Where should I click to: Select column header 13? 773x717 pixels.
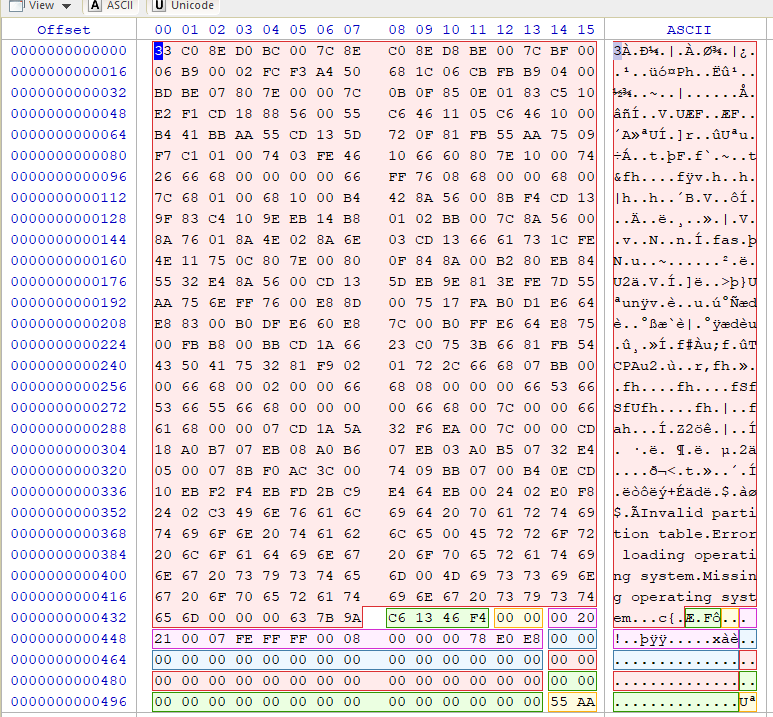click(532, 30)
